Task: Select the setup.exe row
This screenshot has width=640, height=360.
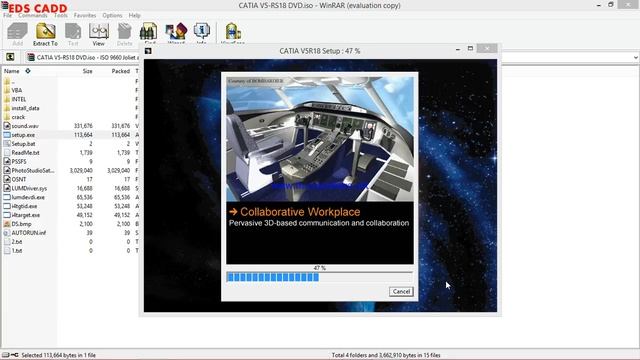Action: pos(71,135)
